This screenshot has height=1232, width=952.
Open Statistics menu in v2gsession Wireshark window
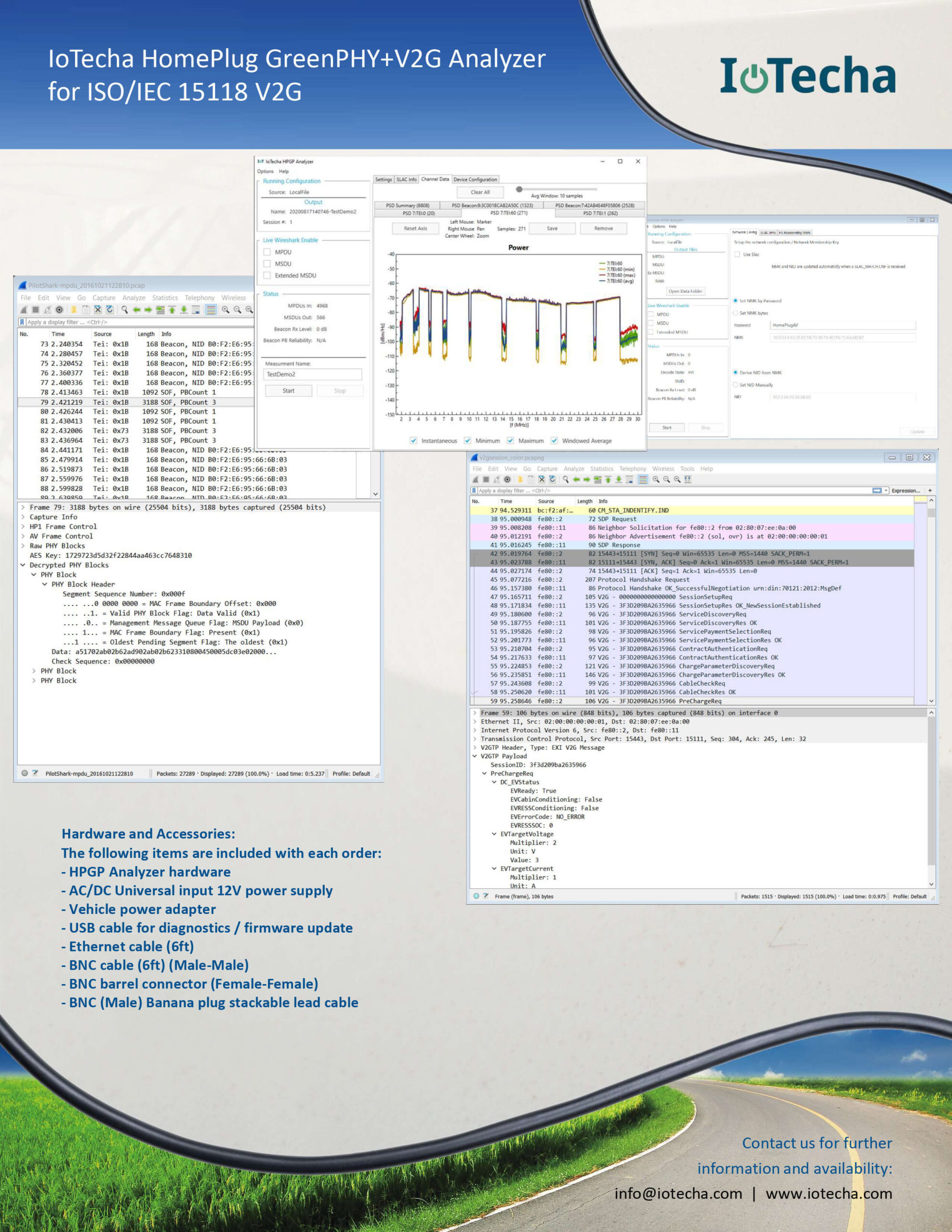pyautogui.click(x=602, y=469)
